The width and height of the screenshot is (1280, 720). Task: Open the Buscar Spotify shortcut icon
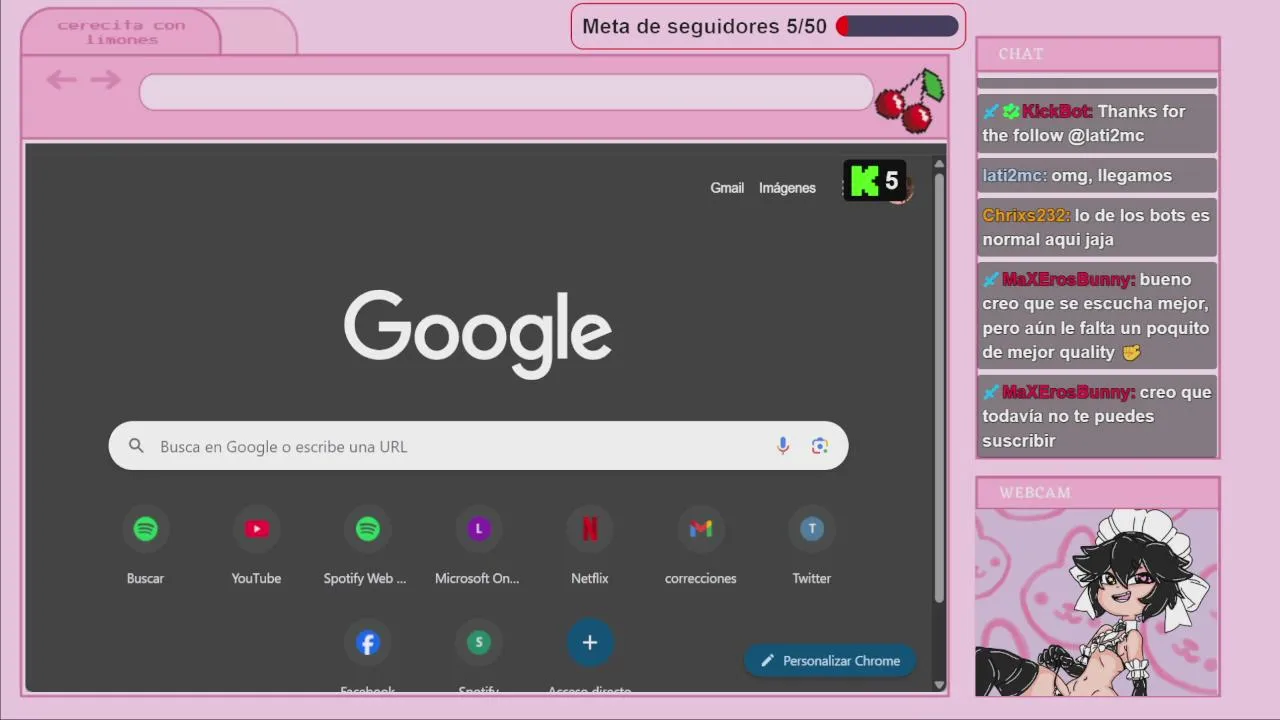(146, 529)
